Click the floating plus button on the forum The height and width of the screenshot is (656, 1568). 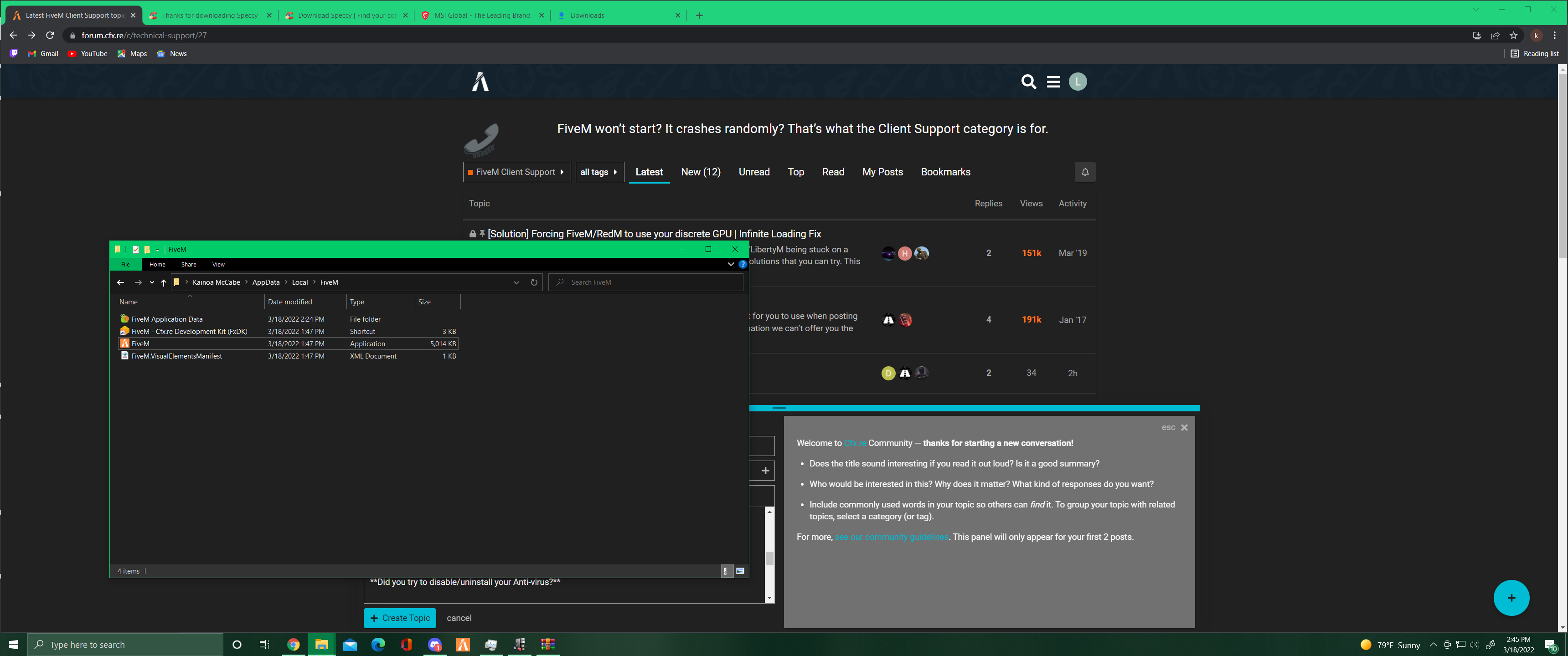coord(1511,598)
